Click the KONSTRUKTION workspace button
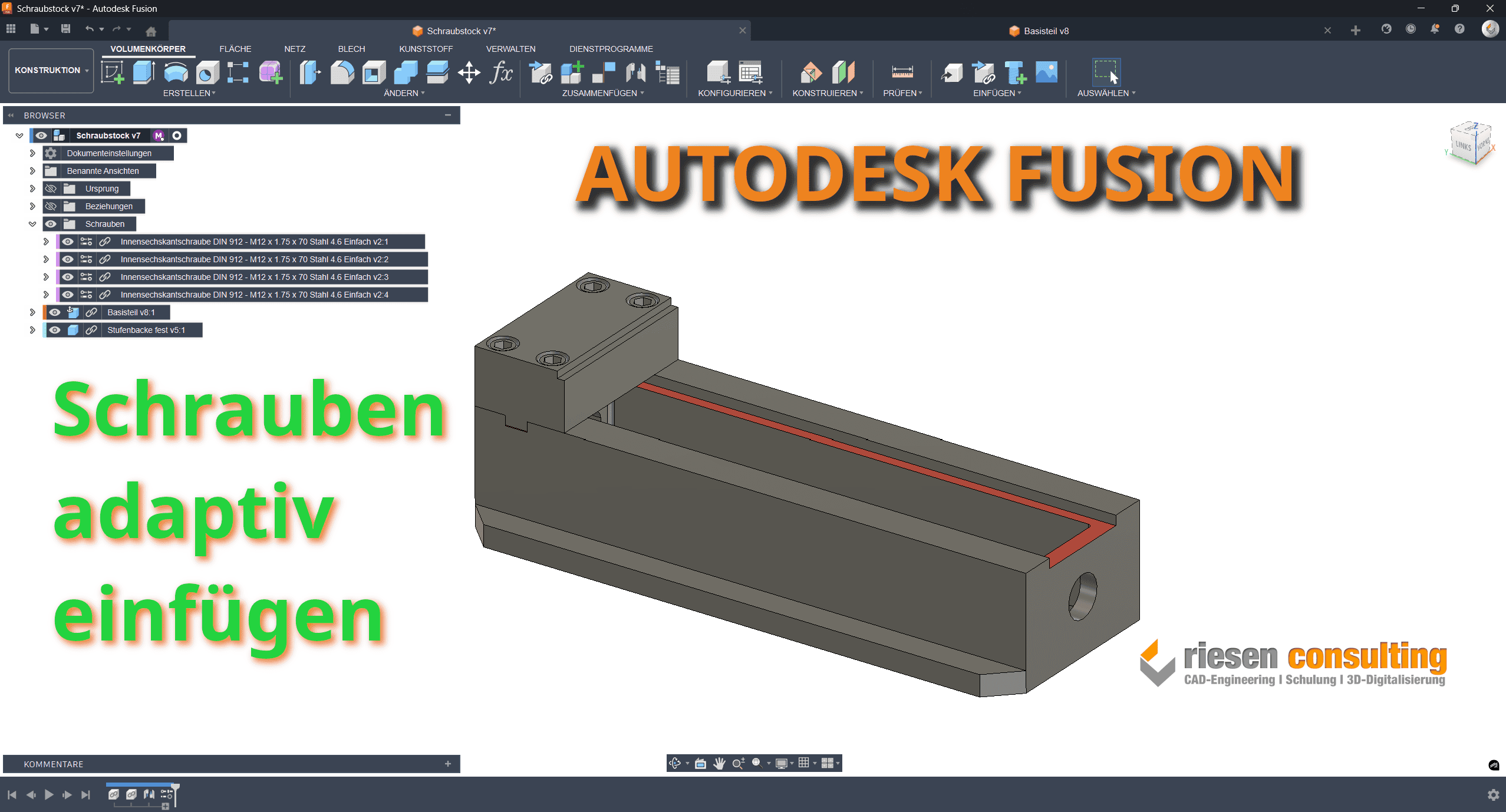Screen dimensions: 1506x812 [x=50, y=70]
